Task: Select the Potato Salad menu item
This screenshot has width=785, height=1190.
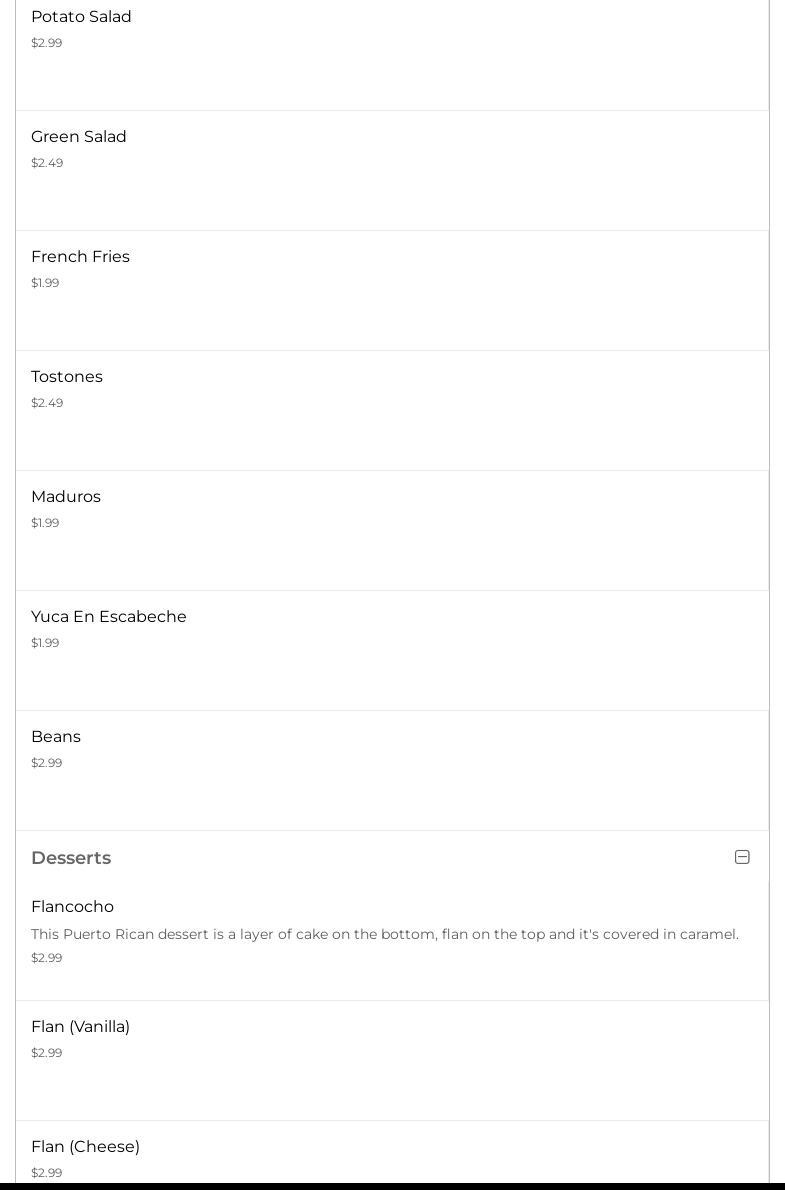Action: [x=81, y=17]
